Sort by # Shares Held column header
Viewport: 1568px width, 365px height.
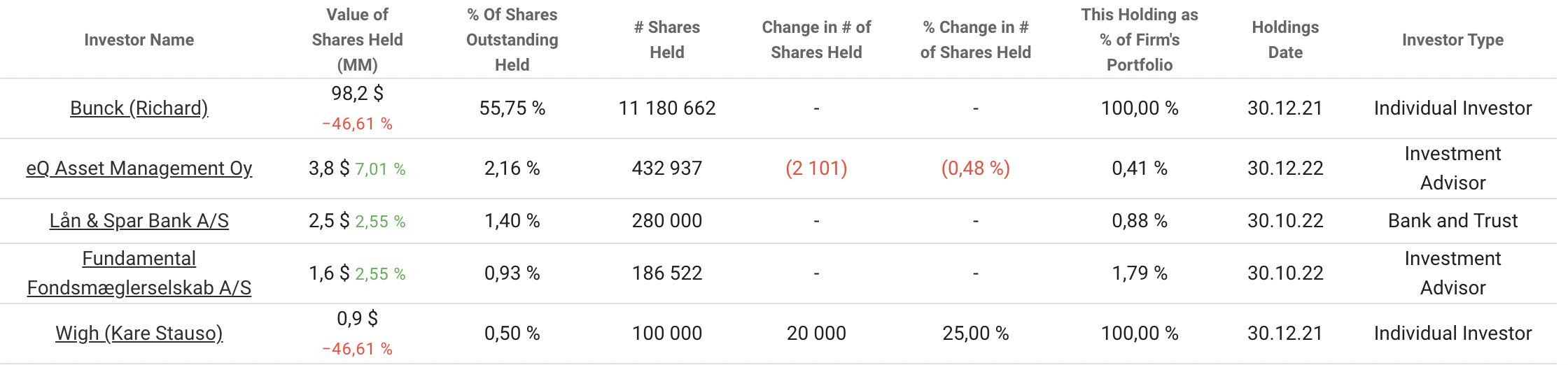[666, 40]
